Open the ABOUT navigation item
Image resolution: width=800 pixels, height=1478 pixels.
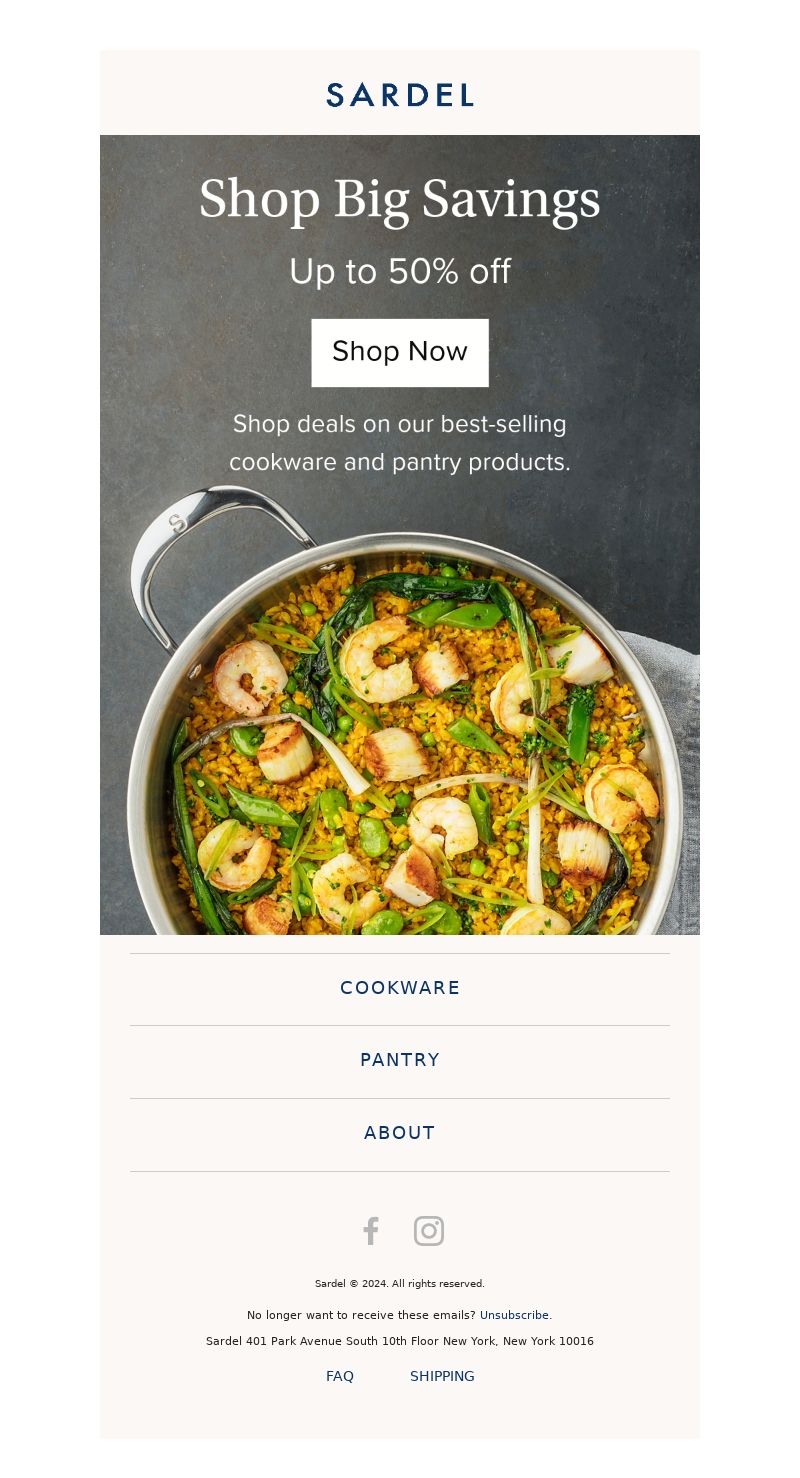[400, 1133]
